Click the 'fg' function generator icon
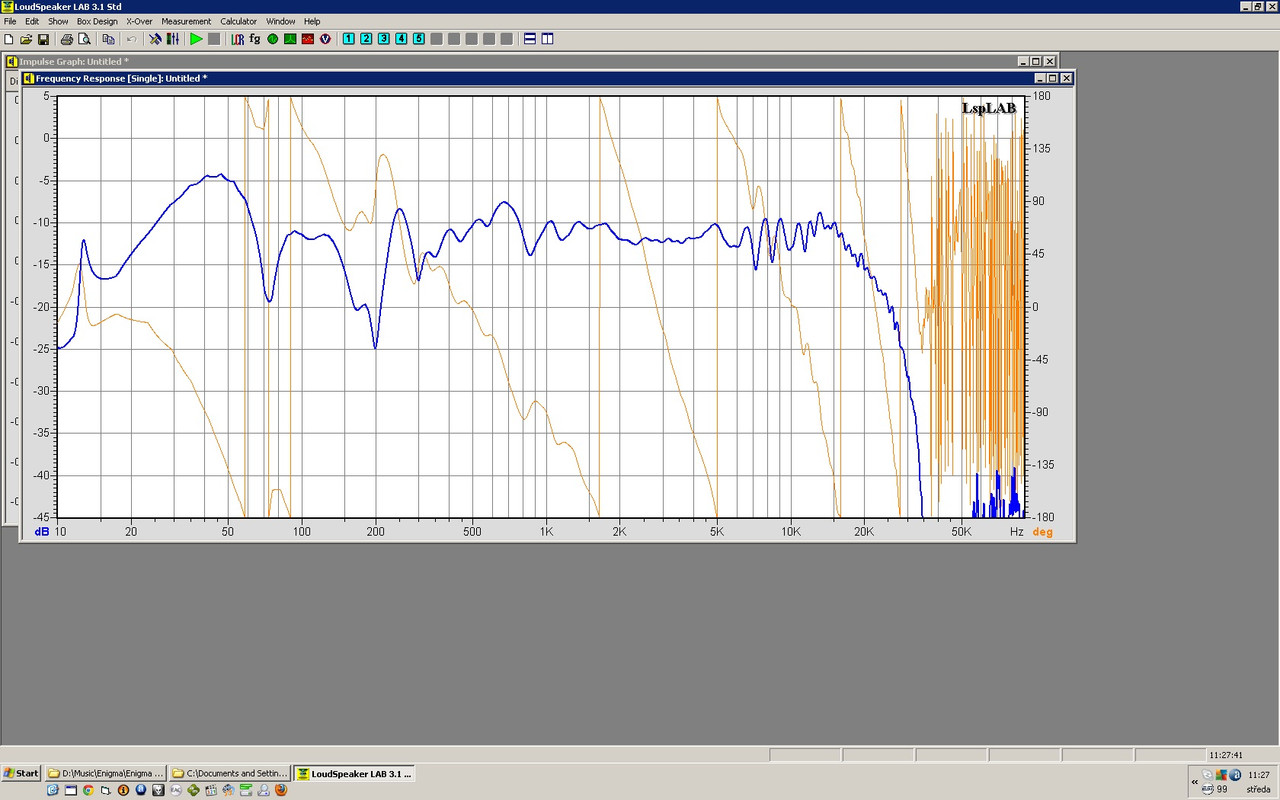Viewport: 1280px width, 800px height. pyautogui.click(x=255, y=39)
